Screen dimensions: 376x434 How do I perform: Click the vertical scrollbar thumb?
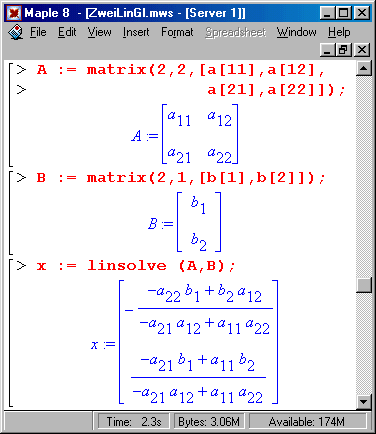coord(364,285)
